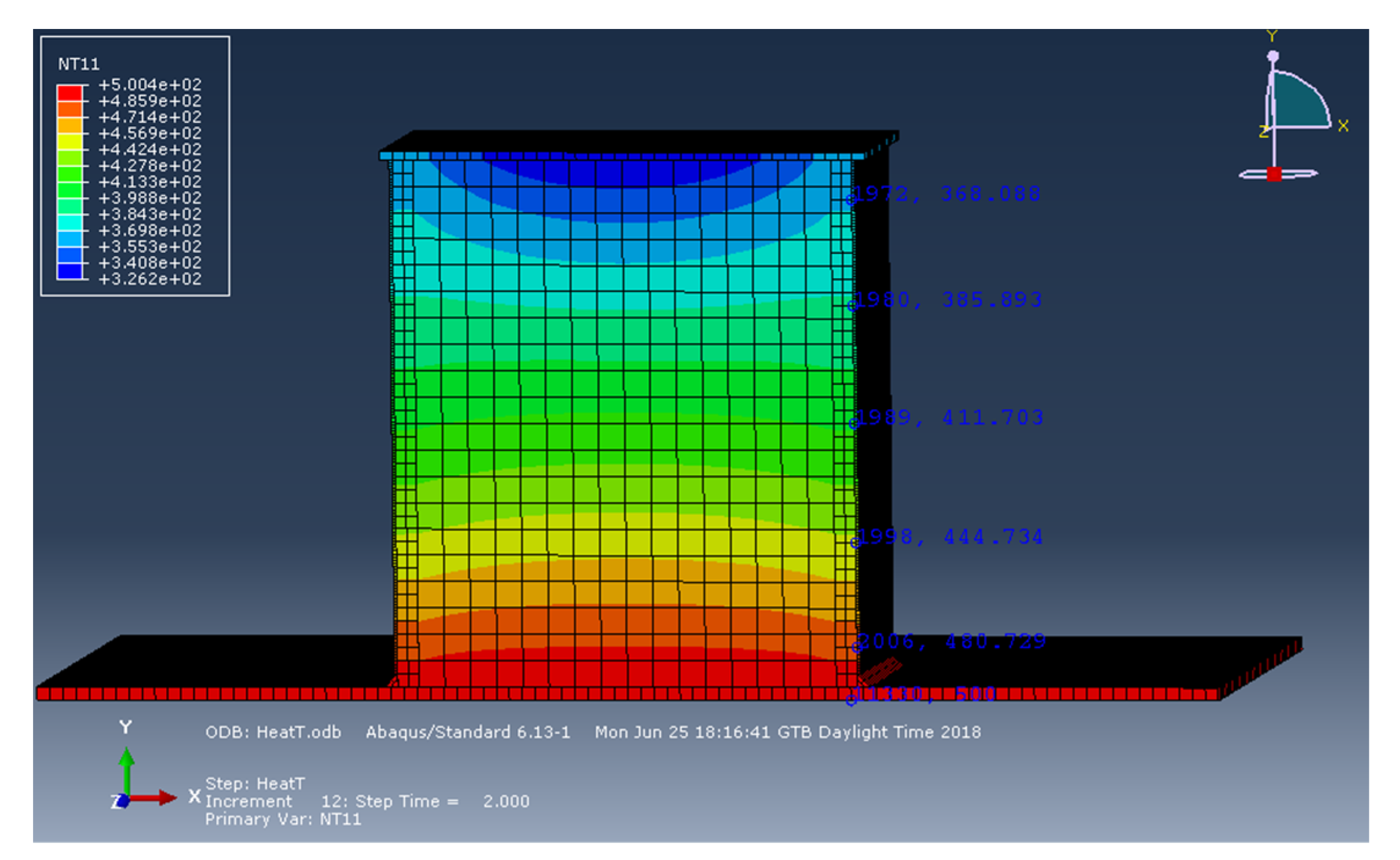Click the dark red hatched marker near plate
The image size is (1400, 860).
(x=879, y=670)
